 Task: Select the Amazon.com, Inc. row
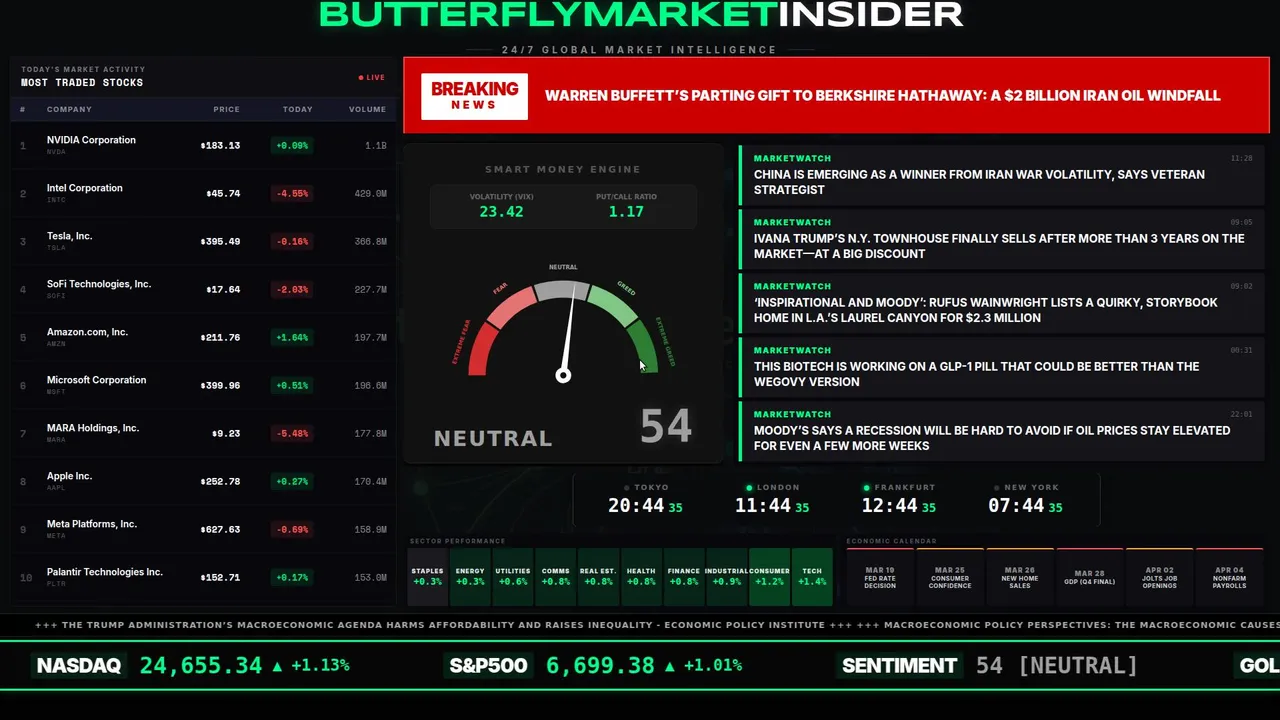203,337
